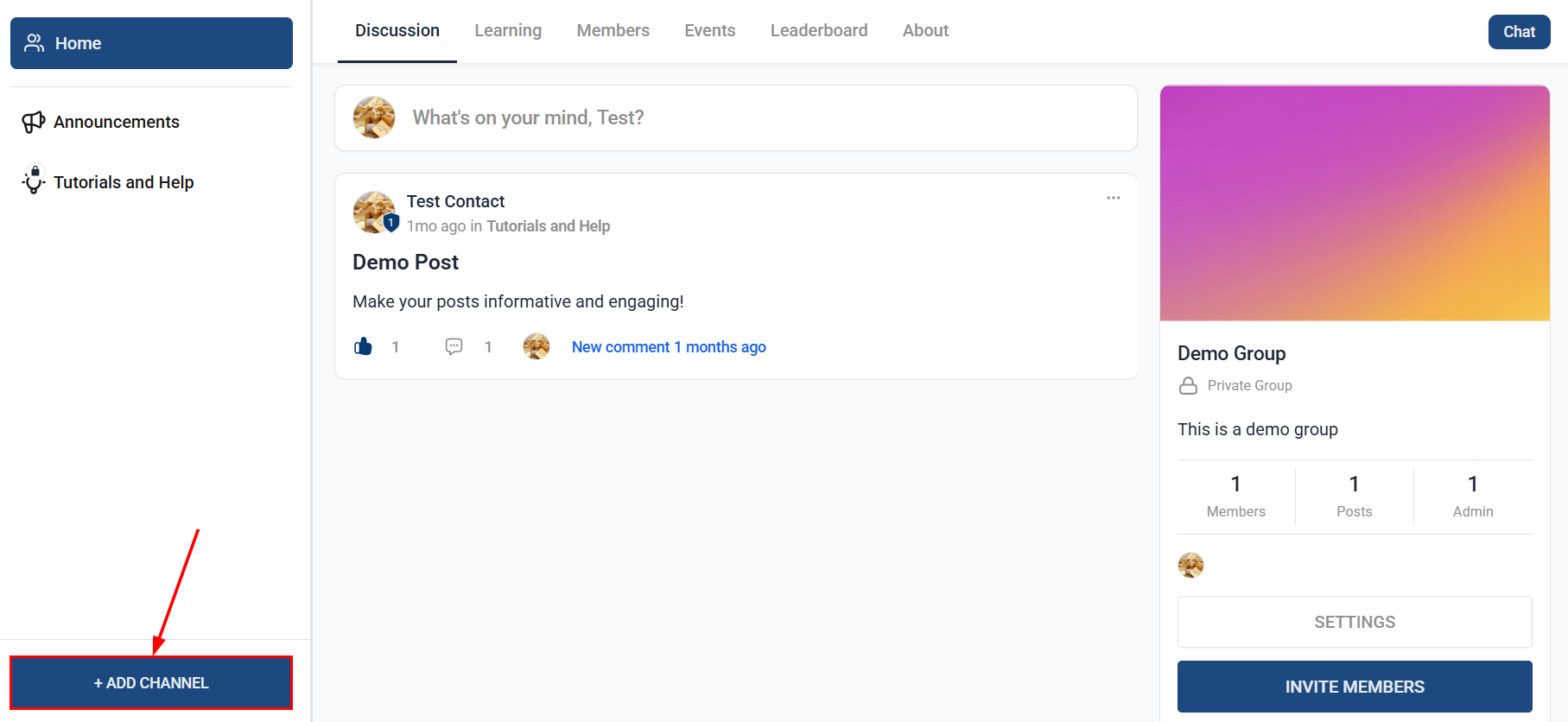Click the commenter avatar beside New comment

[x=536, y=346]
